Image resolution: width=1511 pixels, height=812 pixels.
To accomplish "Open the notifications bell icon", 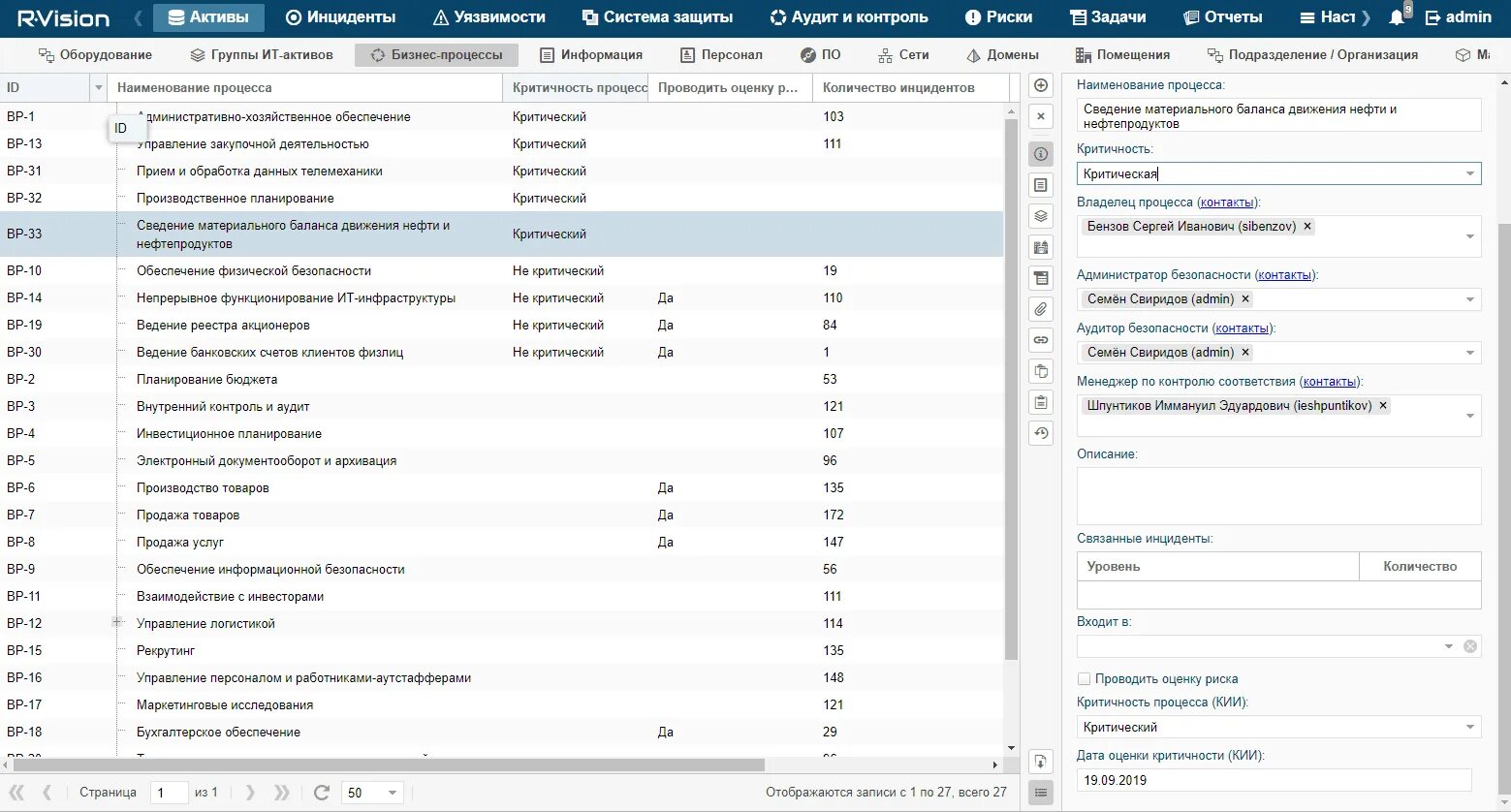I will pos(1397,17).
